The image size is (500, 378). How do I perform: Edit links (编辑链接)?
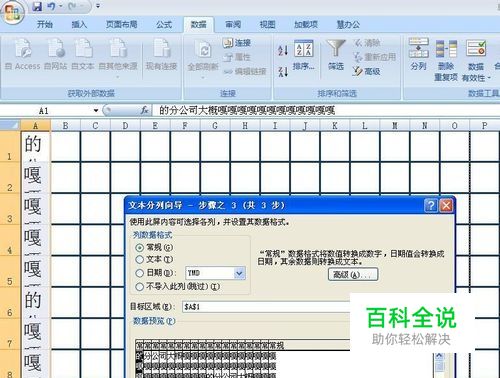point(245,71)
